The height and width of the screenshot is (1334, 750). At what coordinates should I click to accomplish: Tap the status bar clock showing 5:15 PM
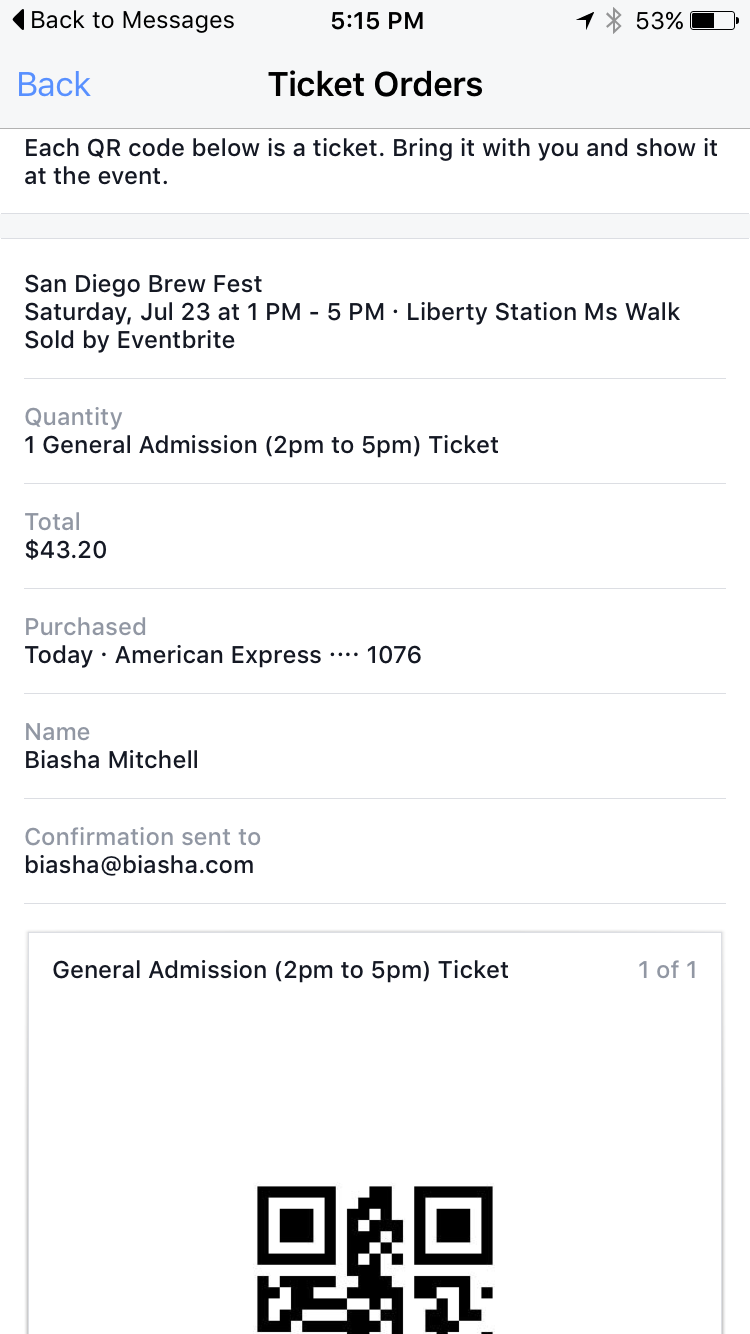coord(377,20)
